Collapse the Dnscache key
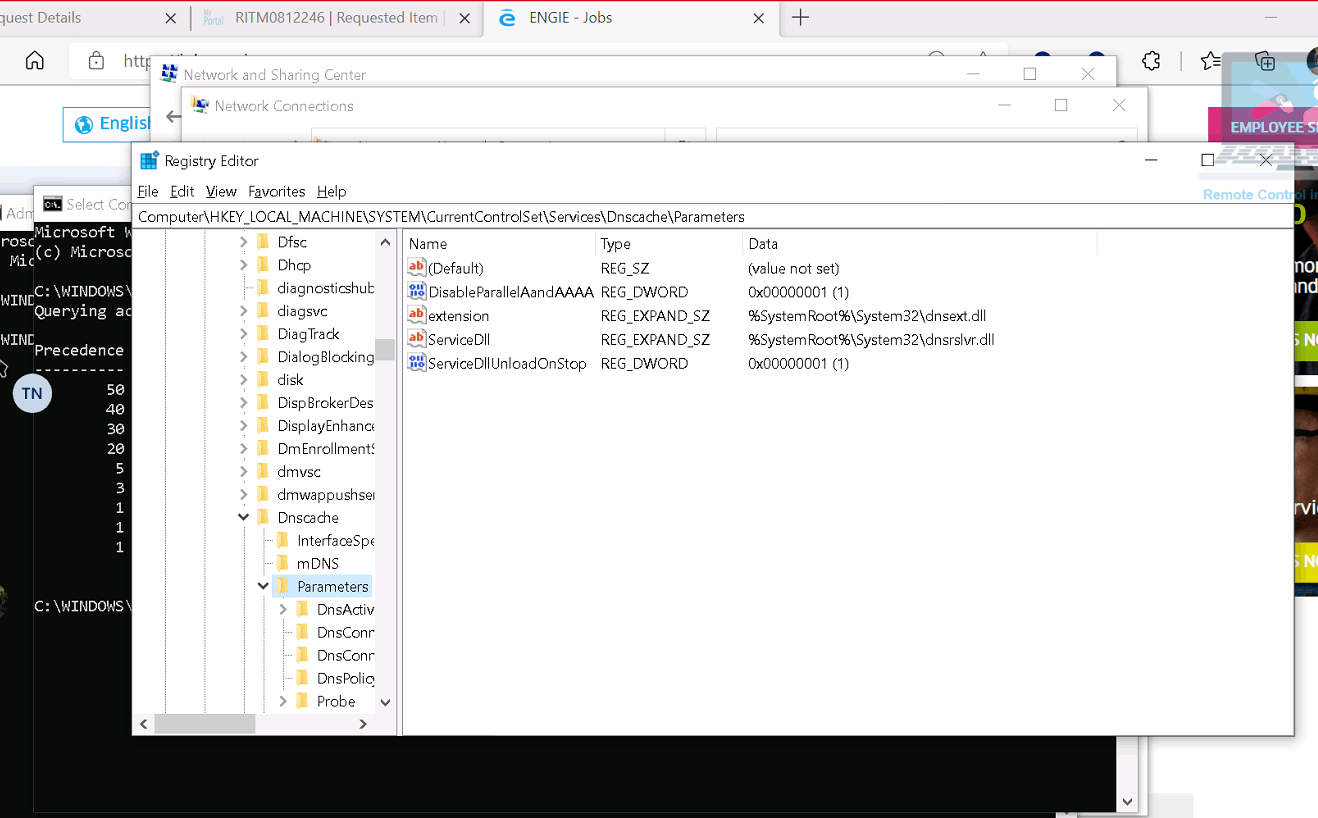This screenshot has height=818, width=1318. (244, 518)
